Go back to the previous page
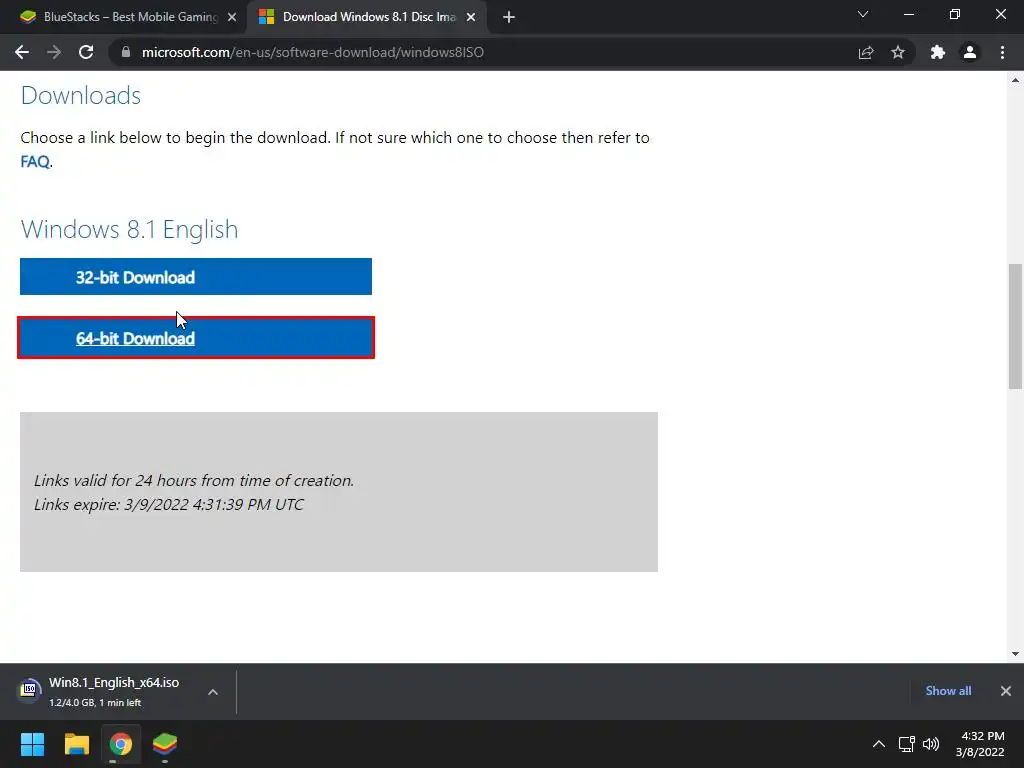1024x768 pixels. [x=22, y=52]
